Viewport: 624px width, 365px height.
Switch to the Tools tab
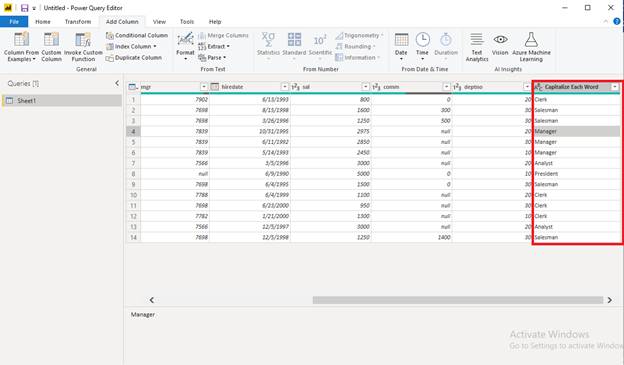[x=187, y=21]
